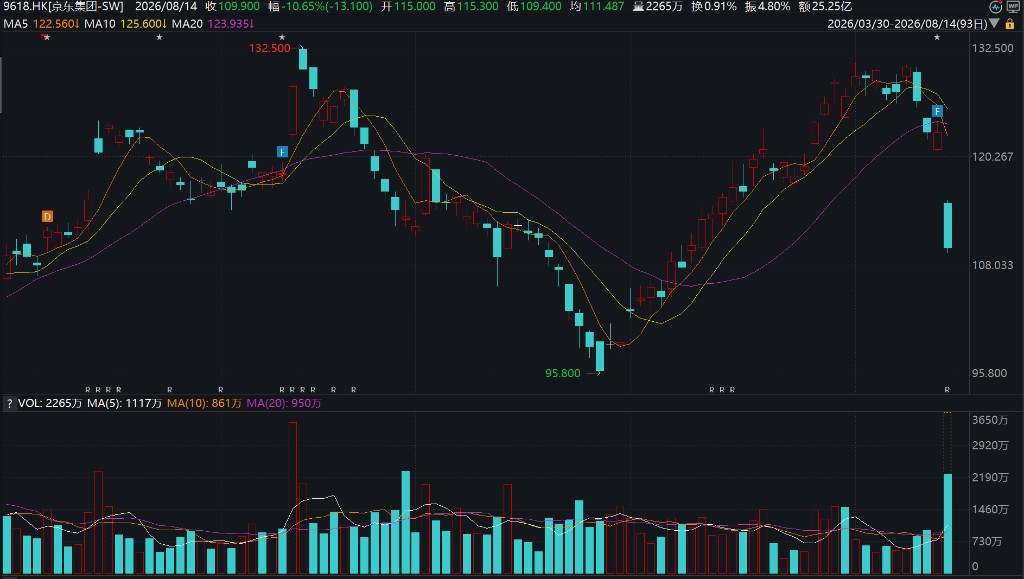Click the 120.267 price axis label
The width and height of the screenshot is (1024, 579).
[993, 157]
